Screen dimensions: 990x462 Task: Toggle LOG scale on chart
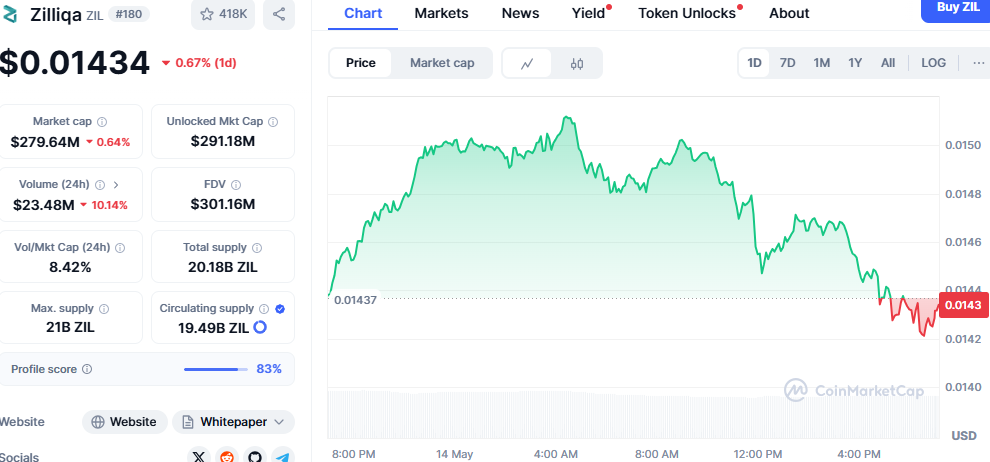pyautogui.click(x=933, y=62)
